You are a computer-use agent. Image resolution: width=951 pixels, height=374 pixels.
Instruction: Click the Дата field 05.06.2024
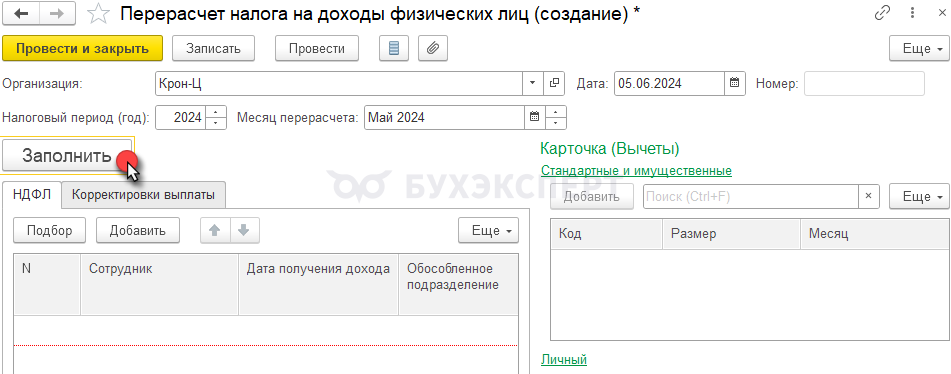[x=670, y=84]
